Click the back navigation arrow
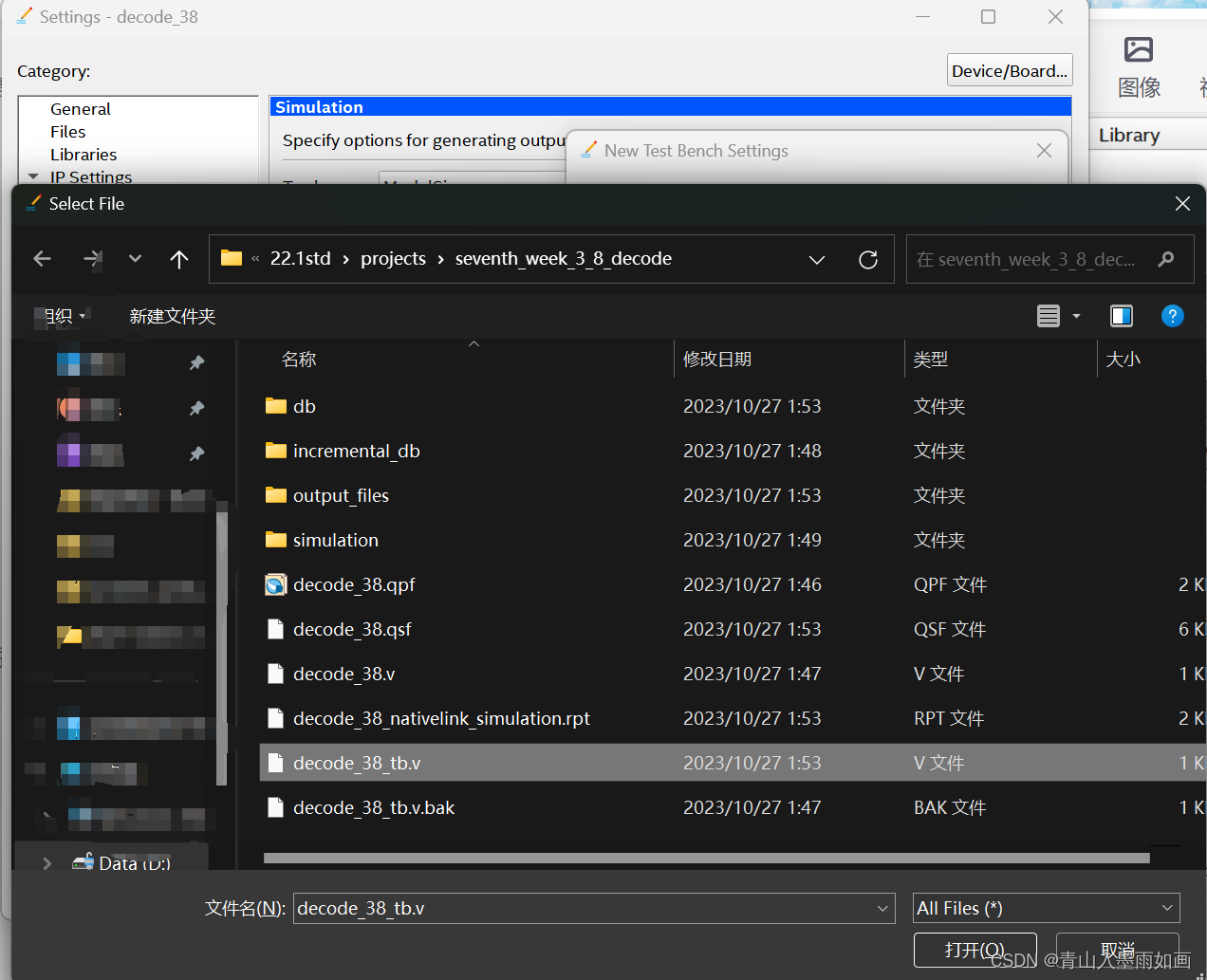Image resolution: width=1207 pixels, height=980 pixels. coord(42,258)
